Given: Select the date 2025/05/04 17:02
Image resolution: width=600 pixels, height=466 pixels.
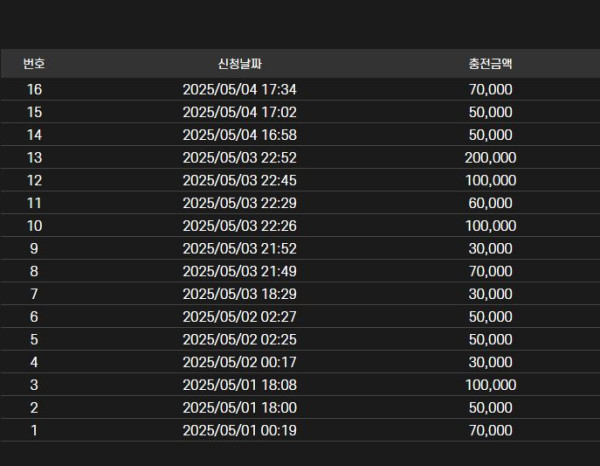Looking at the screenshot, I should [240, 112].
